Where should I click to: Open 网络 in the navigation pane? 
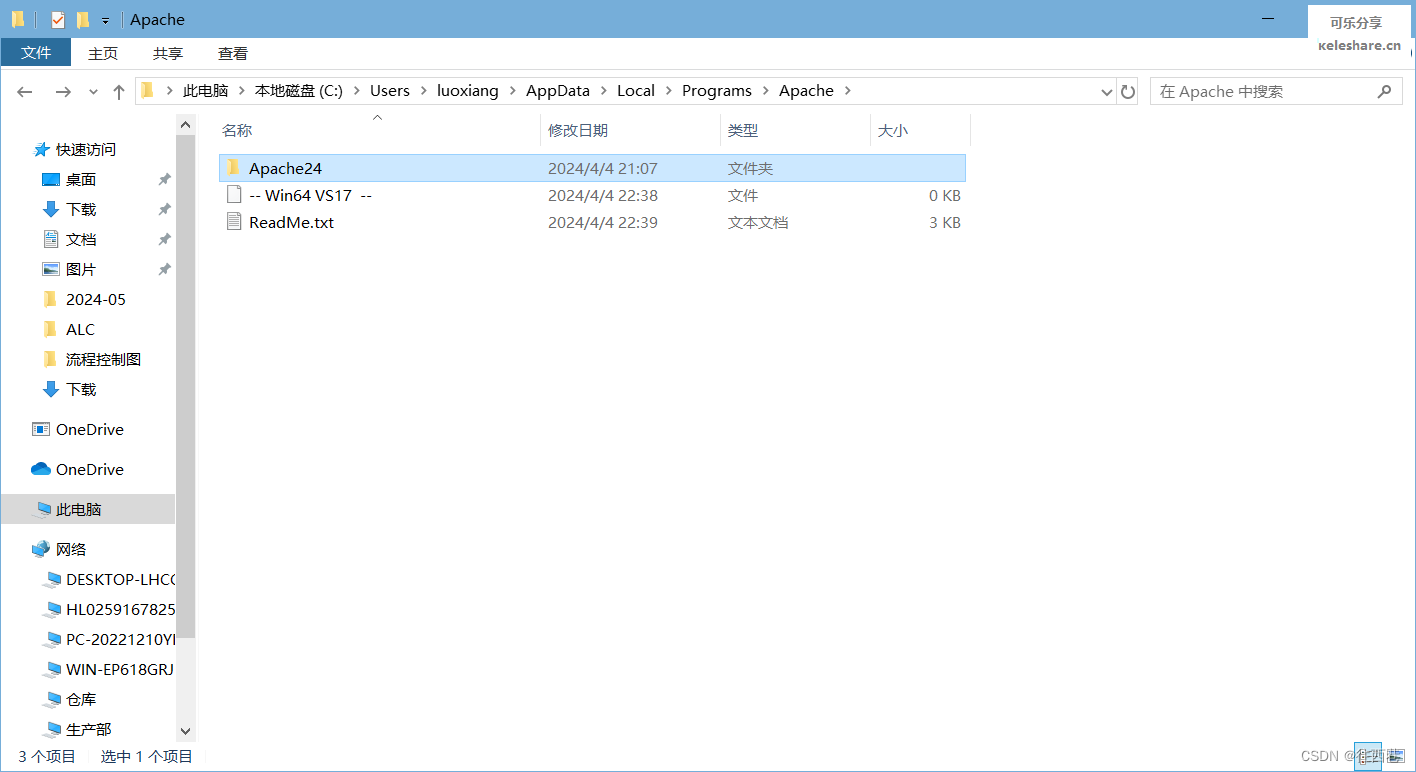tap(71, 549)
